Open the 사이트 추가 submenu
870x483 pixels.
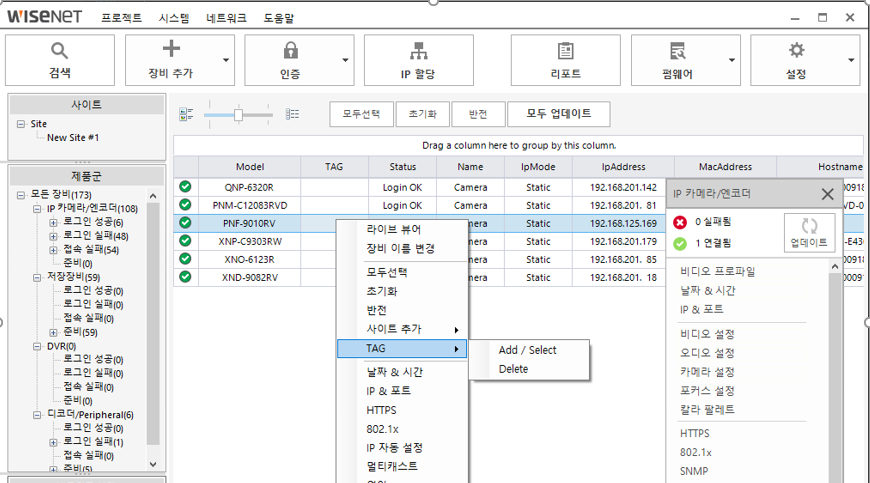click(x=402, y=329)
